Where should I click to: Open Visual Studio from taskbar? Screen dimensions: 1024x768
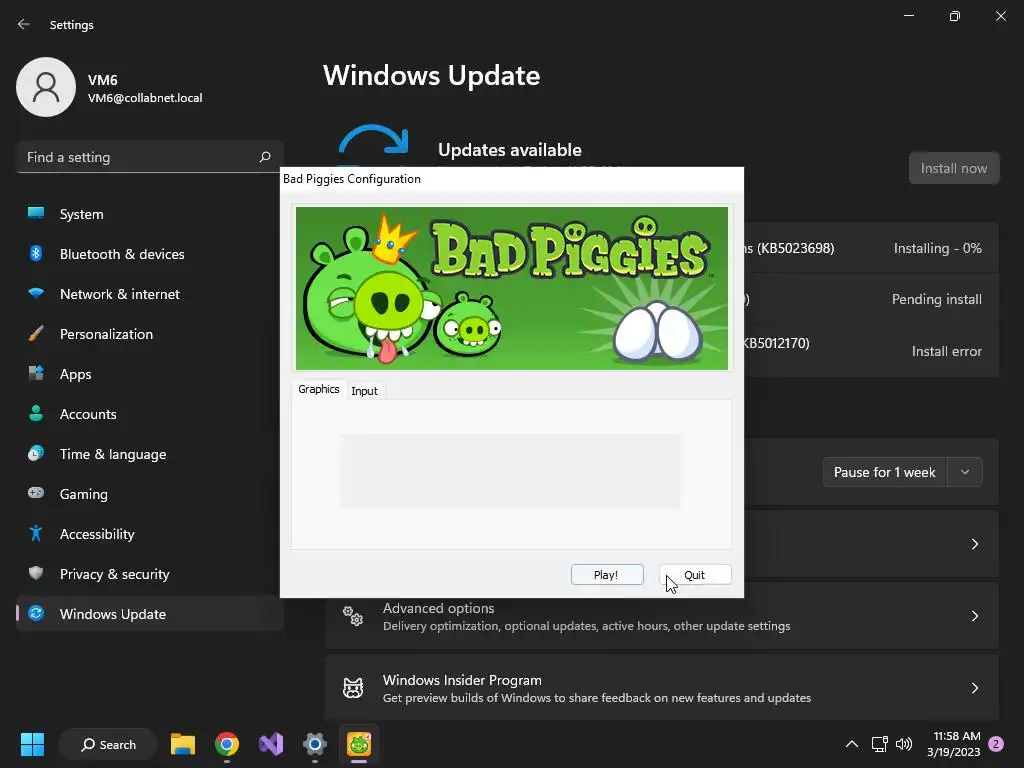point(271,744)
